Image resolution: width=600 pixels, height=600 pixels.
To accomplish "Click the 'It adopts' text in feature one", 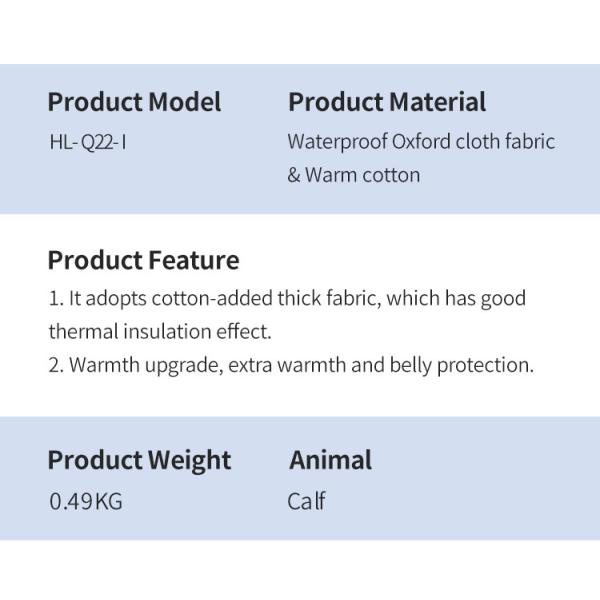I will (106, 298).
